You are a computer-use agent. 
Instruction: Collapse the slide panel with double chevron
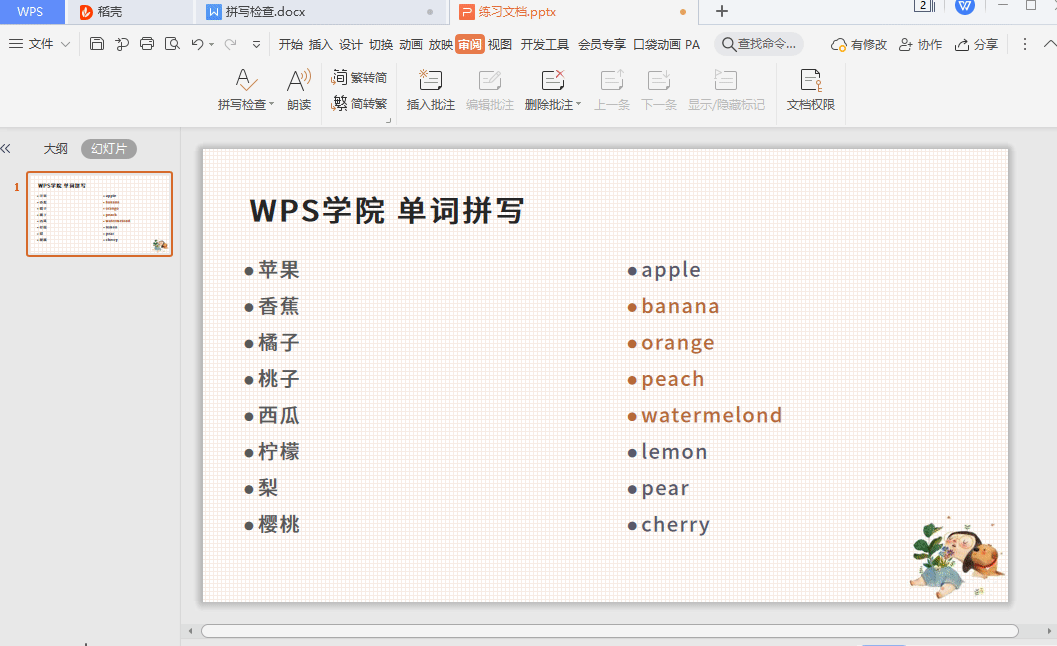tap(6, 149)
